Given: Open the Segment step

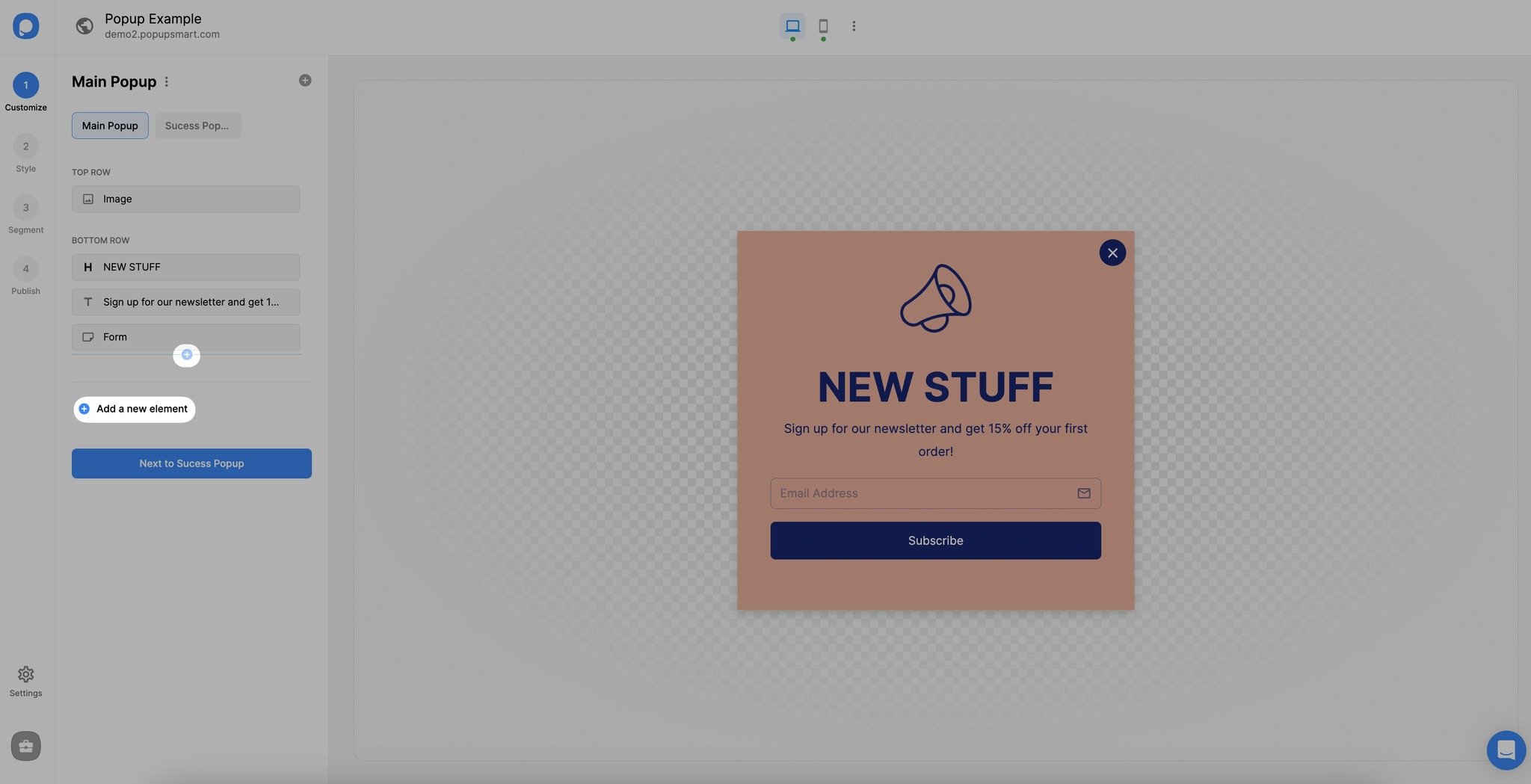Looking at the screenshot, I should (x=25, y=208).
